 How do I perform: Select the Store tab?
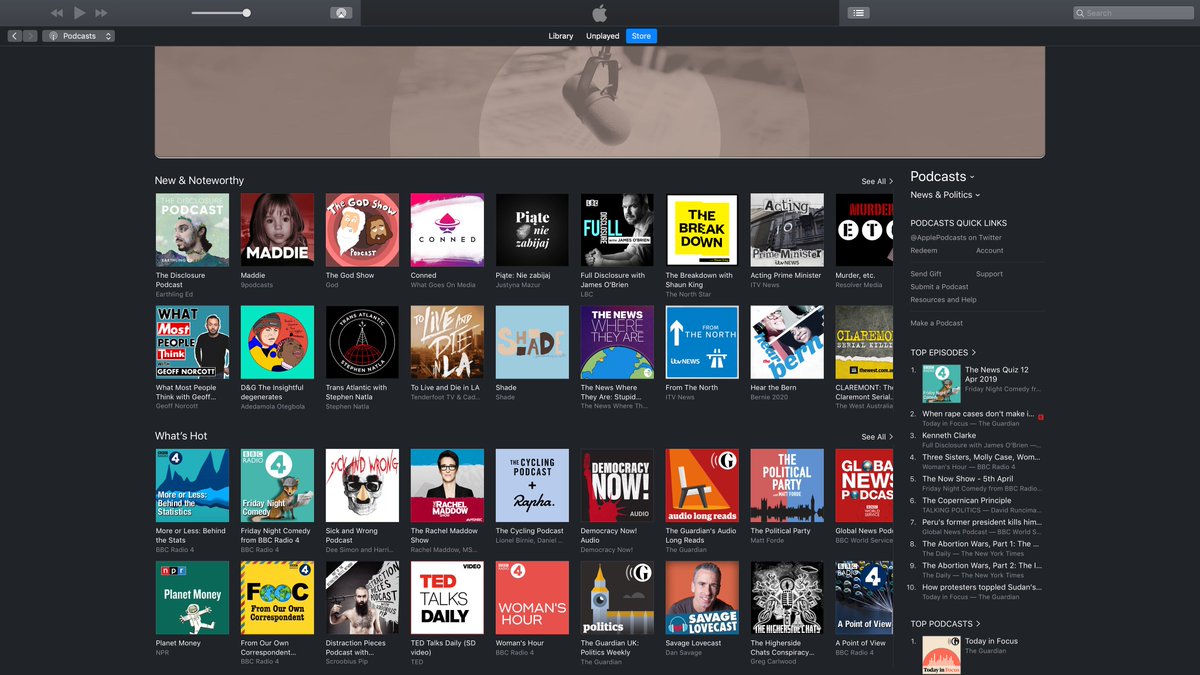[641, 36]
